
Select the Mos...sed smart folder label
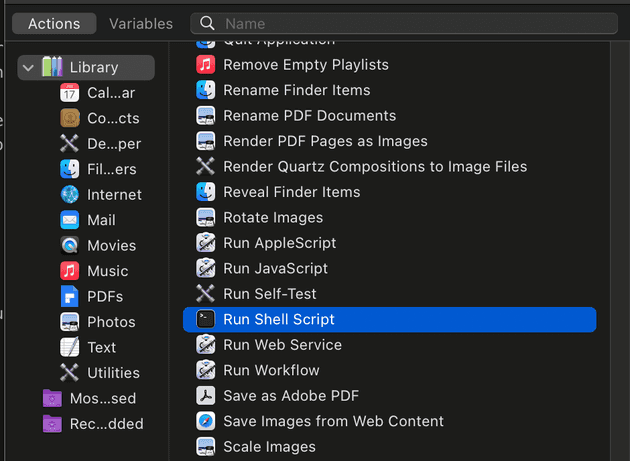(103, 398)
